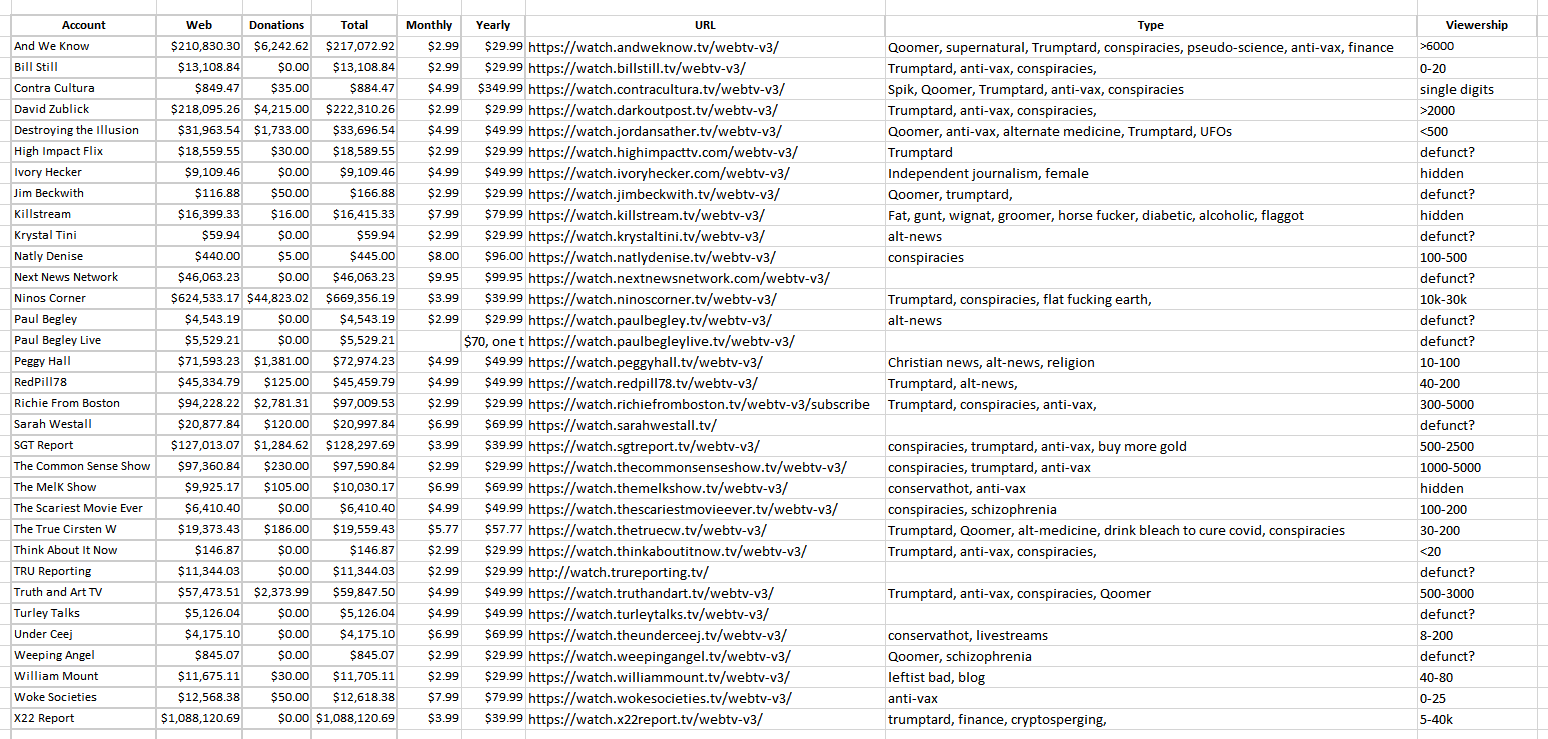Screen dimensions: 1548x739
Task: Select the 'David Zublick' account cell
Action: [x=83, y=109]
